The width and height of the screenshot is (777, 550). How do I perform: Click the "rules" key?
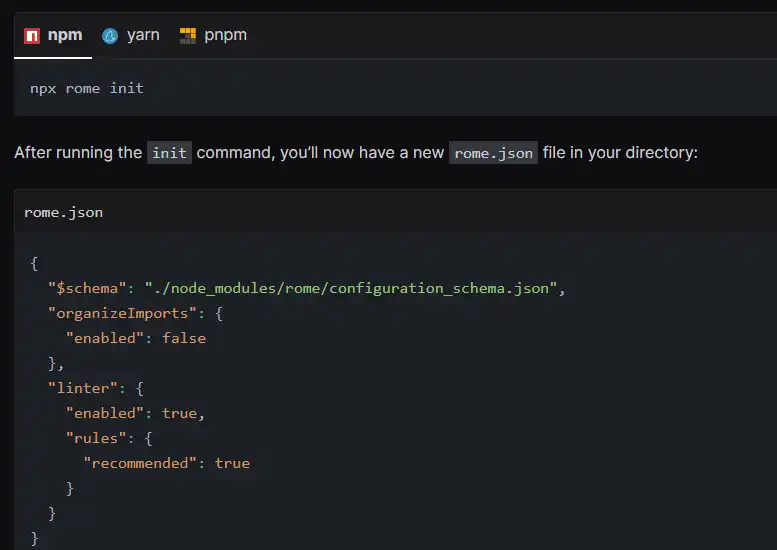[96, 438]
